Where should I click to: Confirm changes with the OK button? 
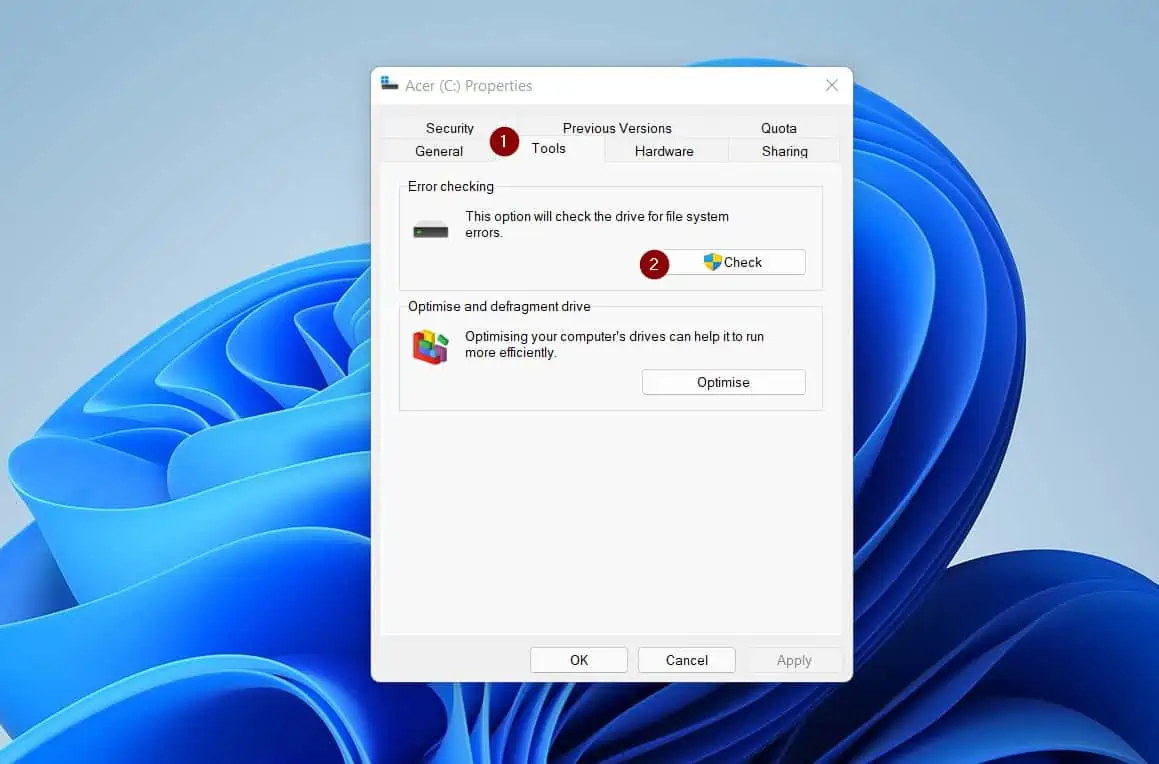(x=578, y=660)
